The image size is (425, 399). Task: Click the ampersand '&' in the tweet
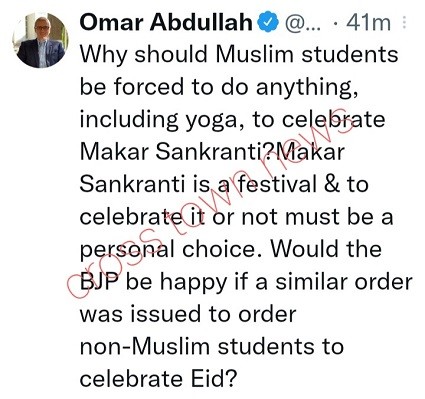pyautogui.click(x=332, y=184)
